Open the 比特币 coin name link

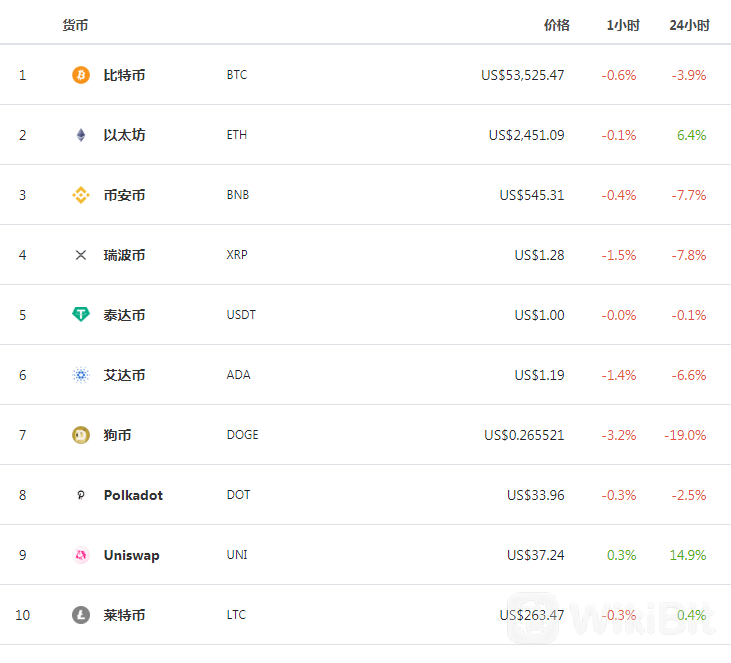(x=124, y=75)
